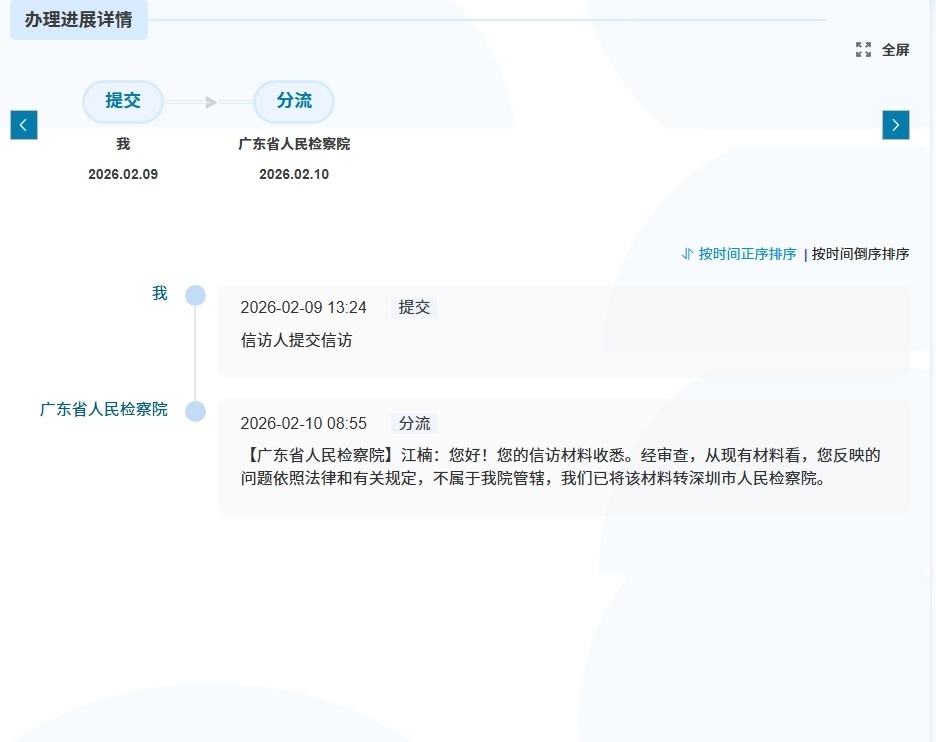936x742 pixels.
Task: Go to next step with right arrow
Action: click(x=895, y=125)
